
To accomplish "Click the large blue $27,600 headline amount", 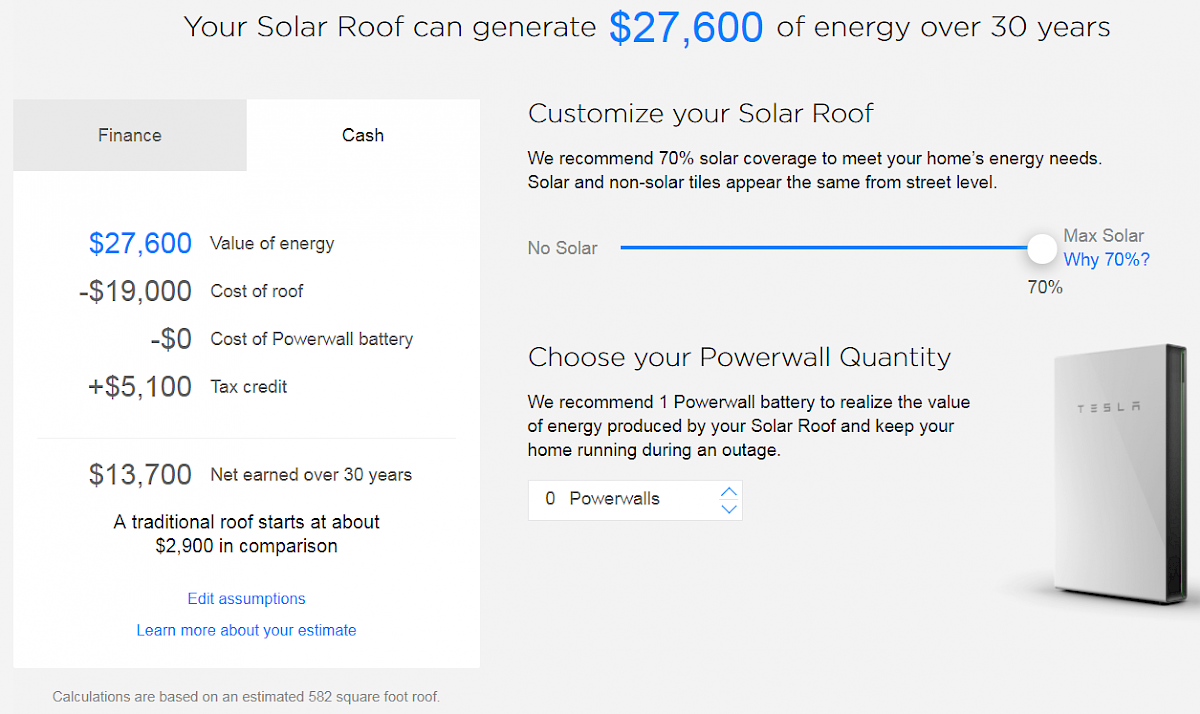I will (x=686, y=27).
